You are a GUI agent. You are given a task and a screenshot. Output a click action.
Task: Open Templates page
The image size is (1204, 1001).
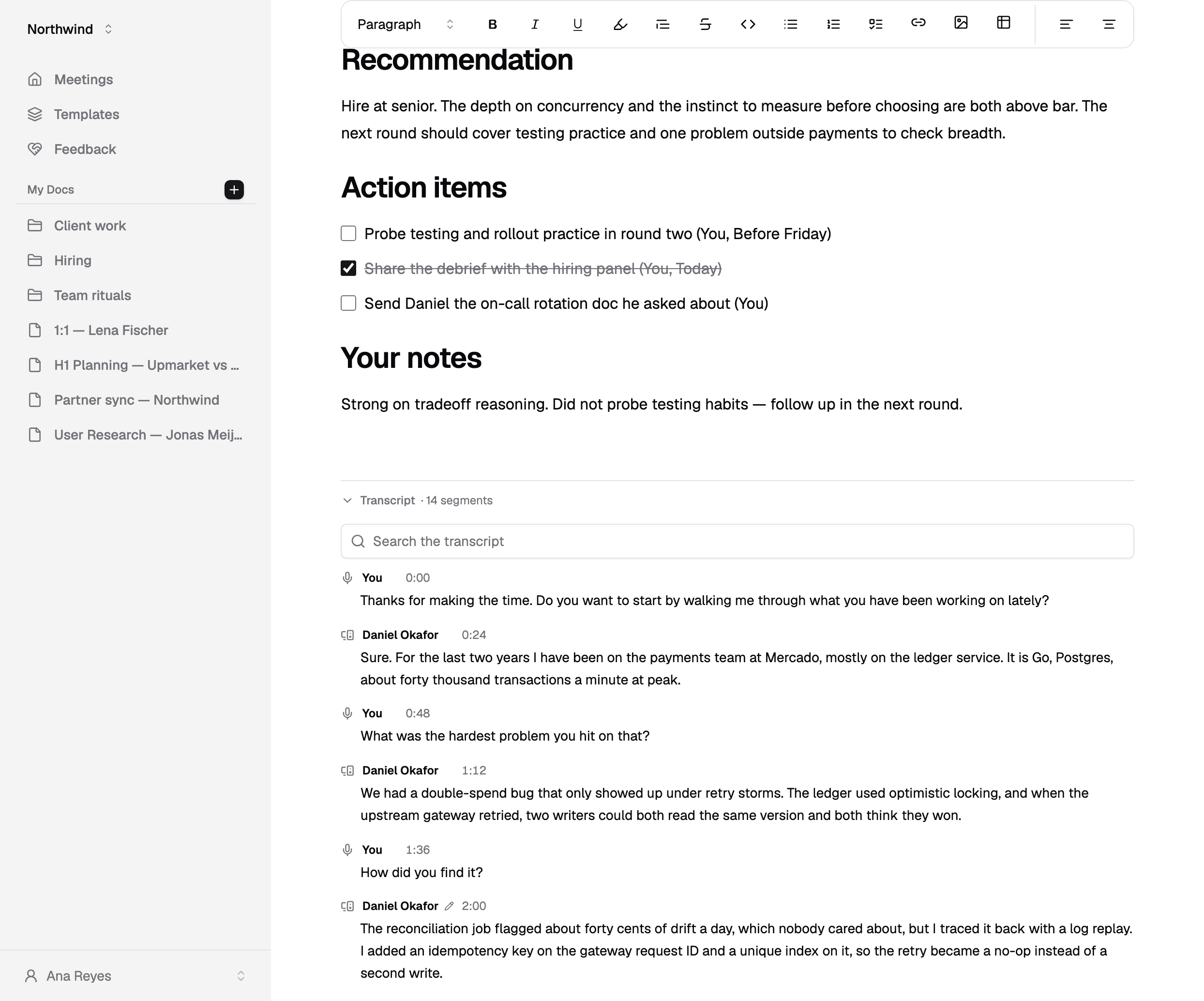point(135,114)
